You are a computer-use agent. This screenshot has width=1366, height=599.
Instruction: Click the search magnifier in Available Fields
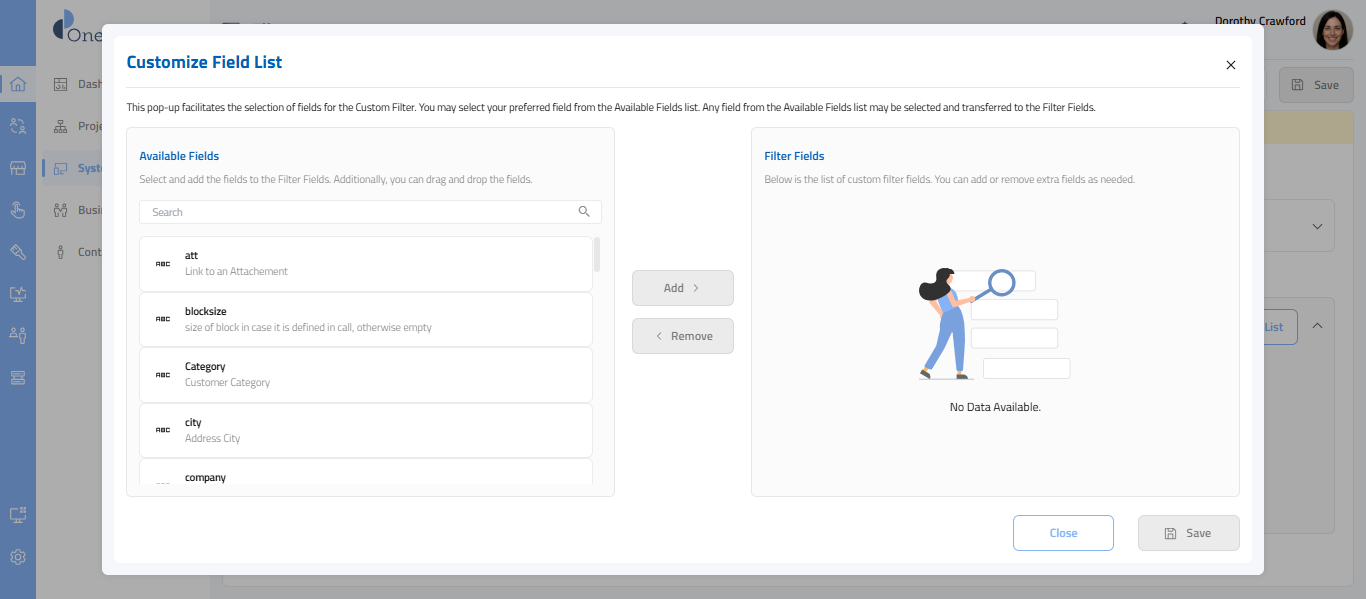(584, 212)
